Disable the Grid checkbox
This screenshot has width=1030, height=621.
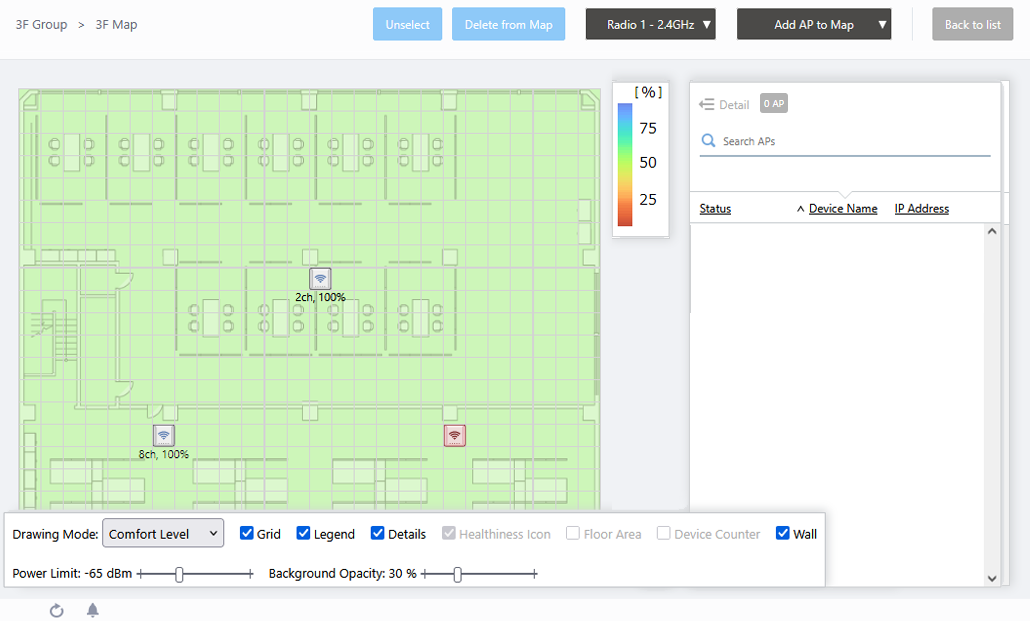click(247, 534)
